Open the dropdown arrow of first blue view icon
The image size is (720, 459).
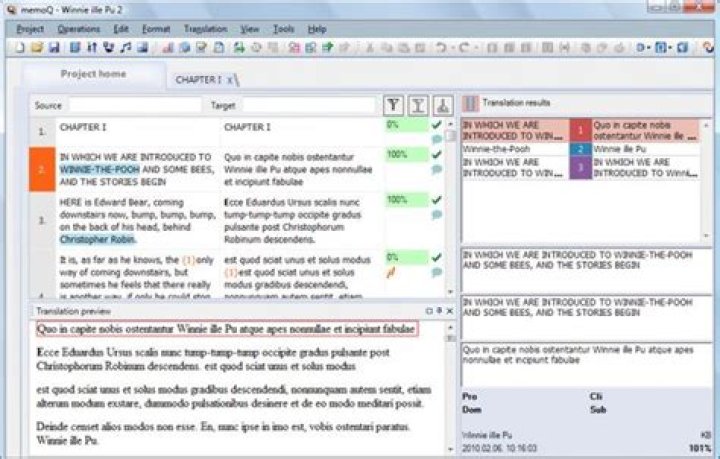(648, 48)
